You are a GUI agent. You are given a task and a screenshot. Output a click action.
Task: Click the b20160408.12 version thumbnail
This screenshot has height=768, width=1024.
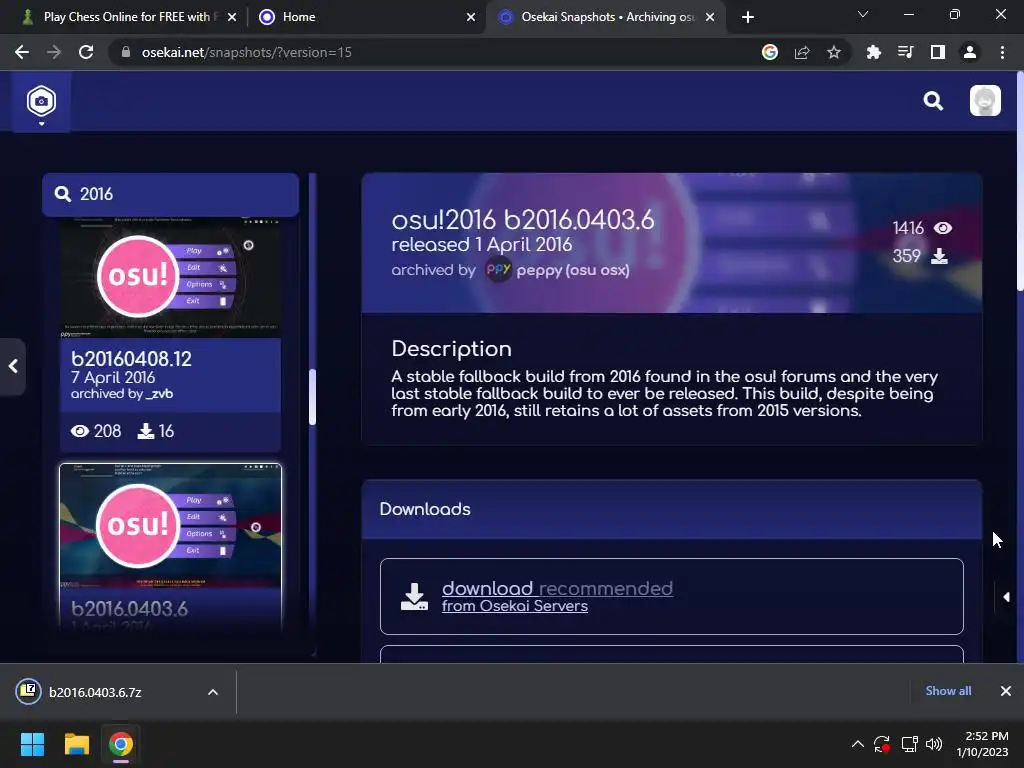coord(170,276)
